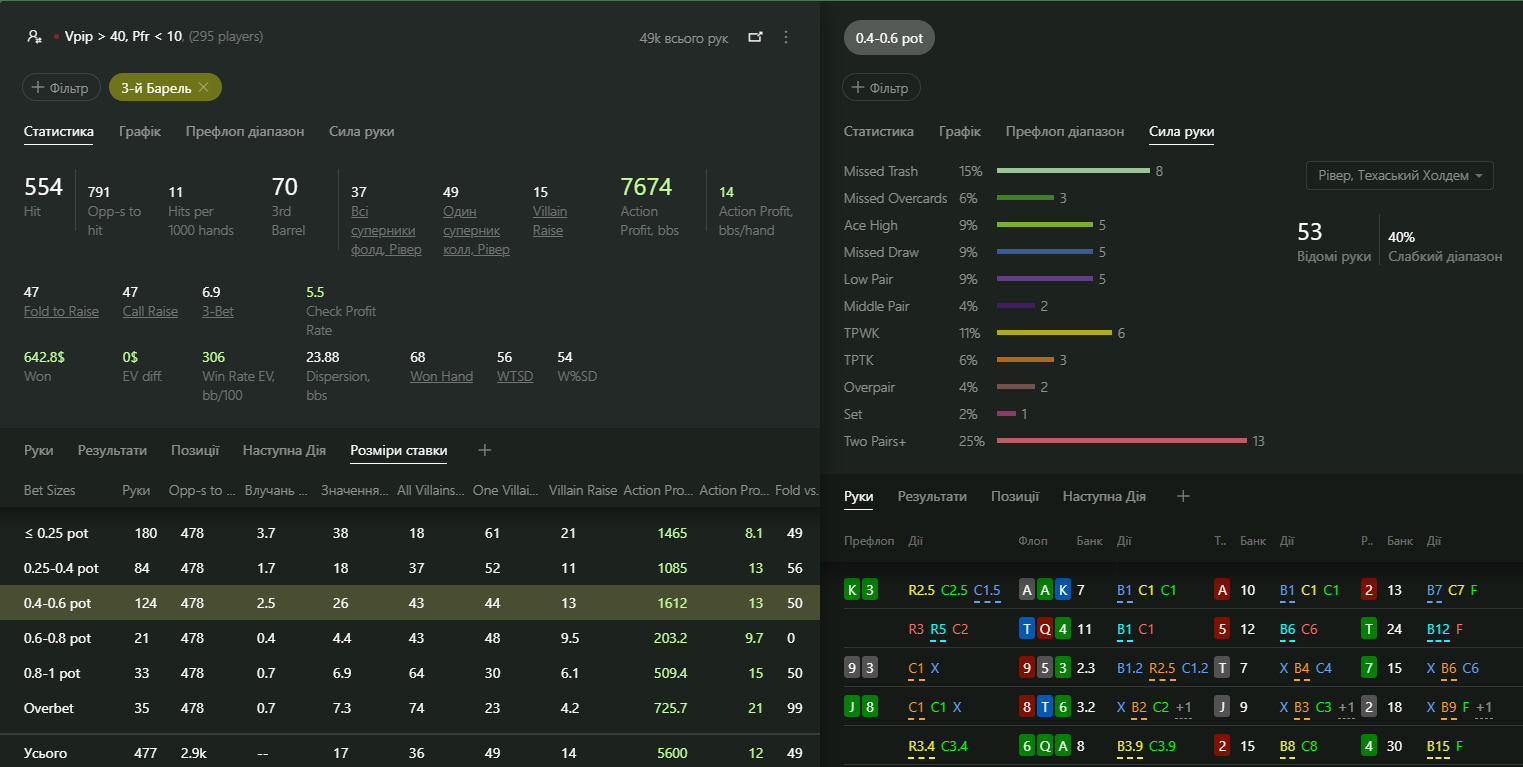Viewport: 1523px width, 767px height.
Task: Click the pop-out window icon beside 49k всього рук
Action: (x=755, y=37)
